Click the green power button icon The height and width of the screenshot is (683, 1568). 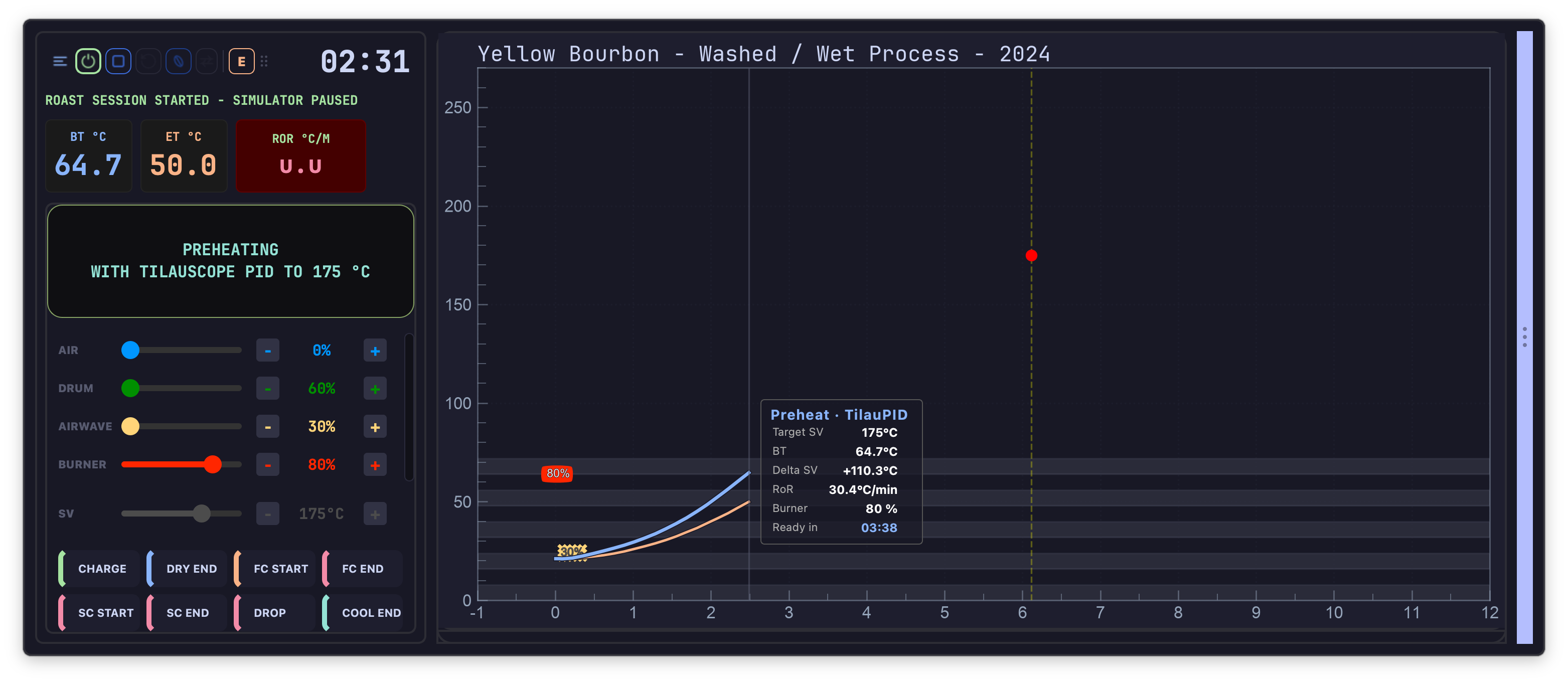tap(88, 62)
